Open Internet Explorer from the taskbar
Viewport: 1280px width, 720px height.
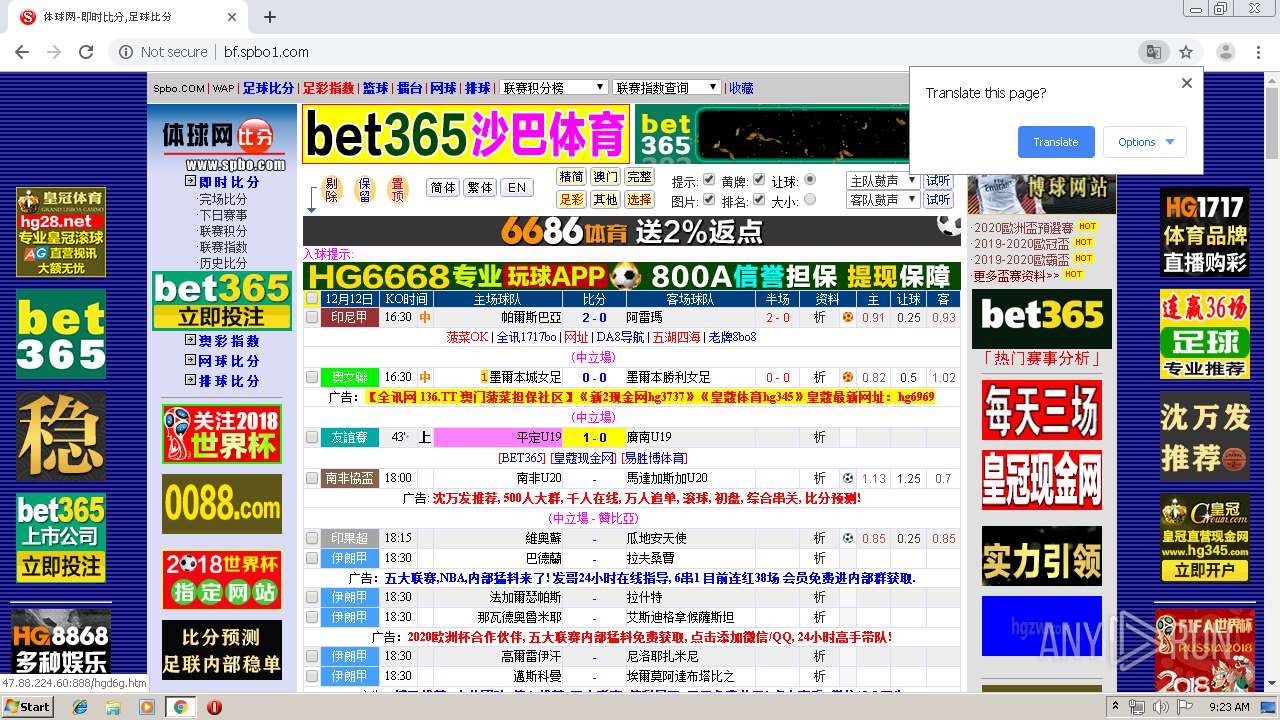(x=81, y=707)
